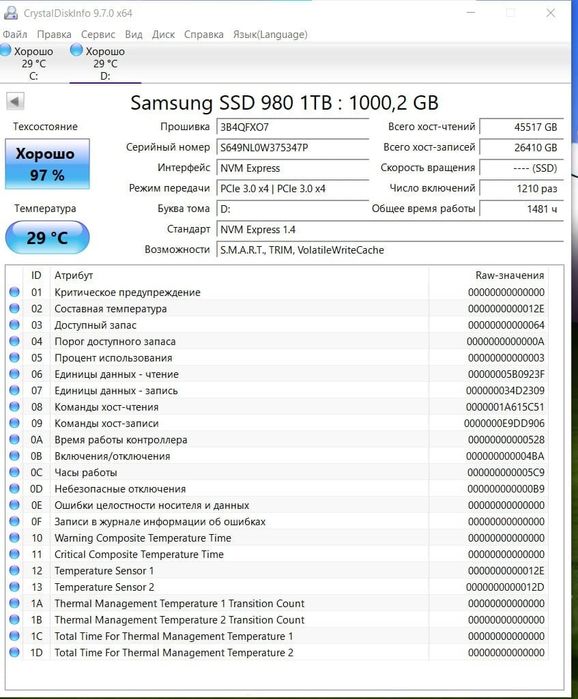The image size is (578, 699).
Task: Switch to disk C: tab labeled Хорошо
Action: click(x=32, y=63)
